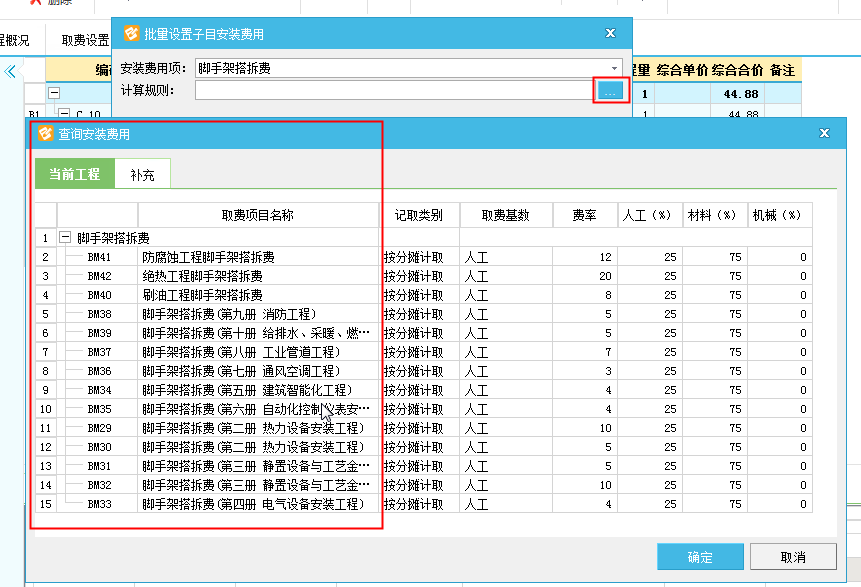Close the 批量设置子目安装费用 dialog
This screenshot has width=861, height=587.
point(610,33)
